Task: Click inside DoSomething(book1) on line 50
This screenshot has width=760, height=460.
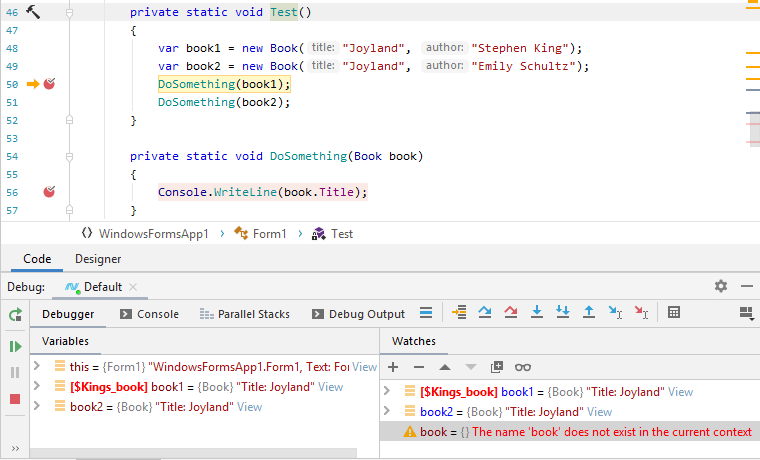Action: coord(224,84)
